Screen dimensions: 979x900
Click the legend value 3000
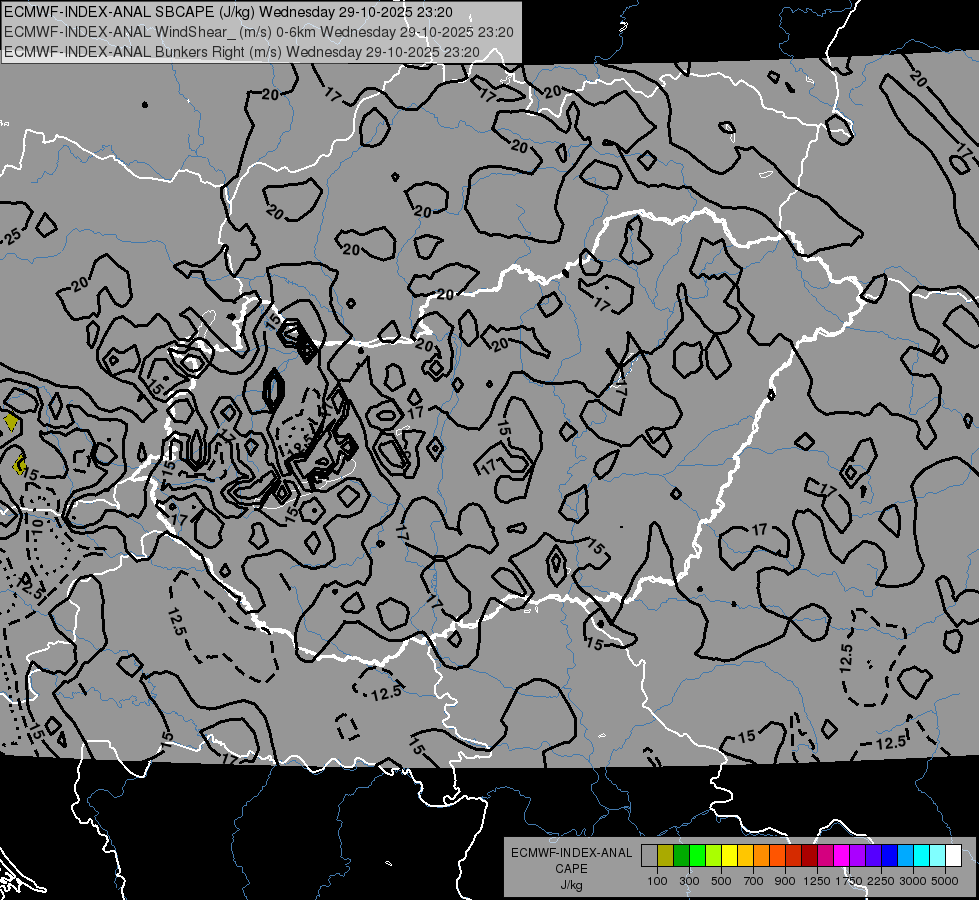pyautogui.click(x=913, y=881)
